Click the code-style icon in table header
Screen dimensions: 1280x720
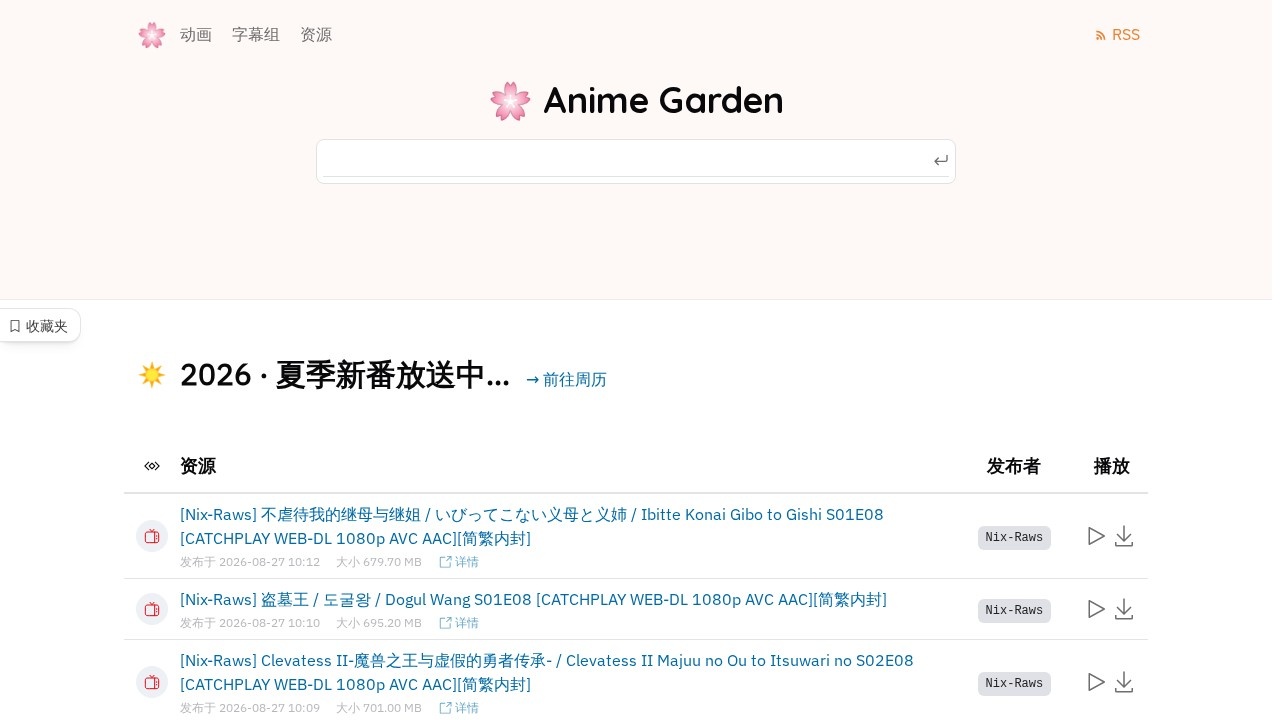click(x=152, y=466)
